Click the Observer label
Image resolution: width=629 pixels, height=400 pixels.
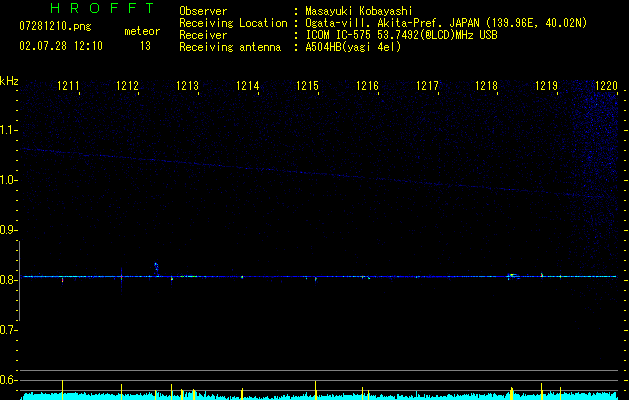(203, 11)
